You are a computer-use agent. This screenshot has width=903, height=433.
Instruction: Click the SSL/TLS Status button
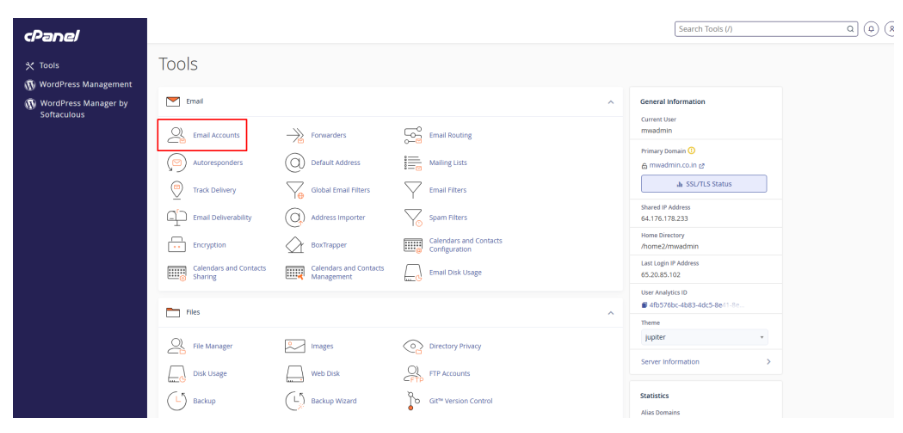(704, 184)
